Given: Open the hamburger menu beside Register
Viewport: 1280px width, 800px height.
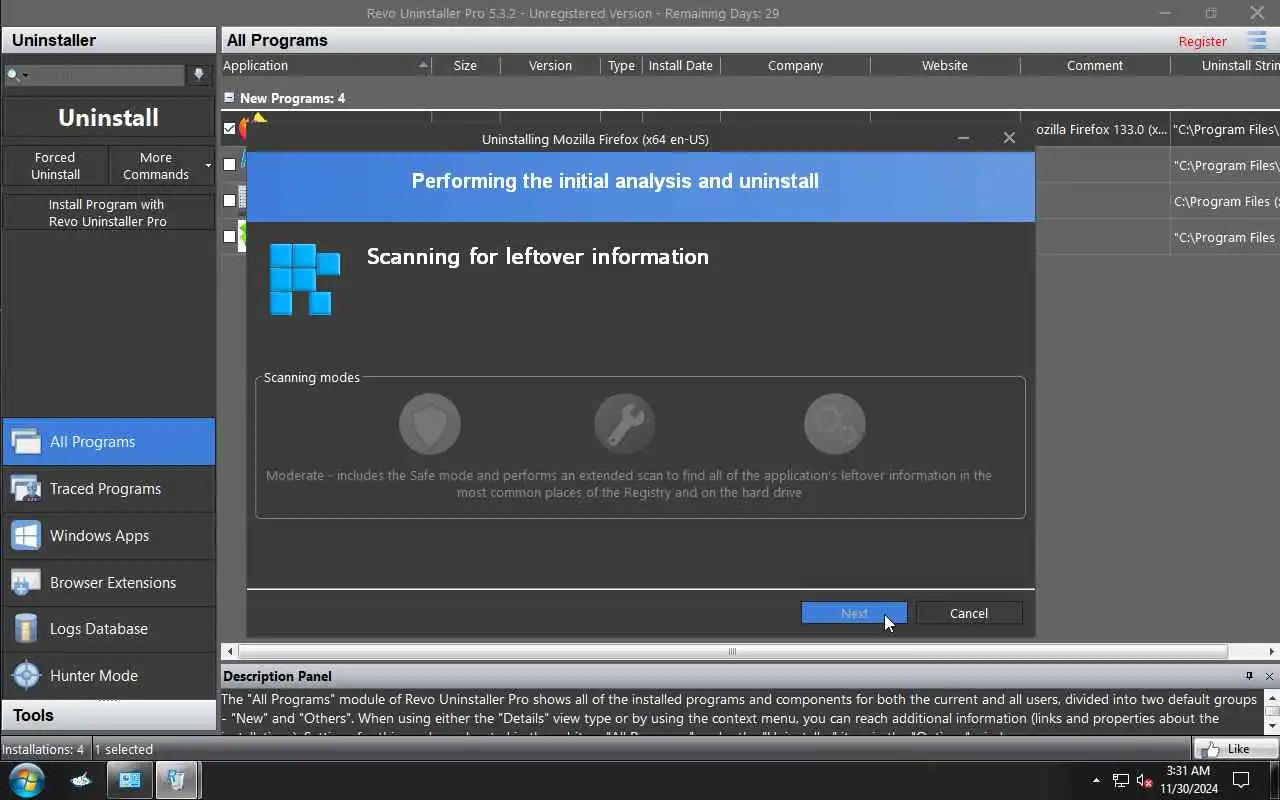Looking at the screenshot, I should click(1257, 40).
